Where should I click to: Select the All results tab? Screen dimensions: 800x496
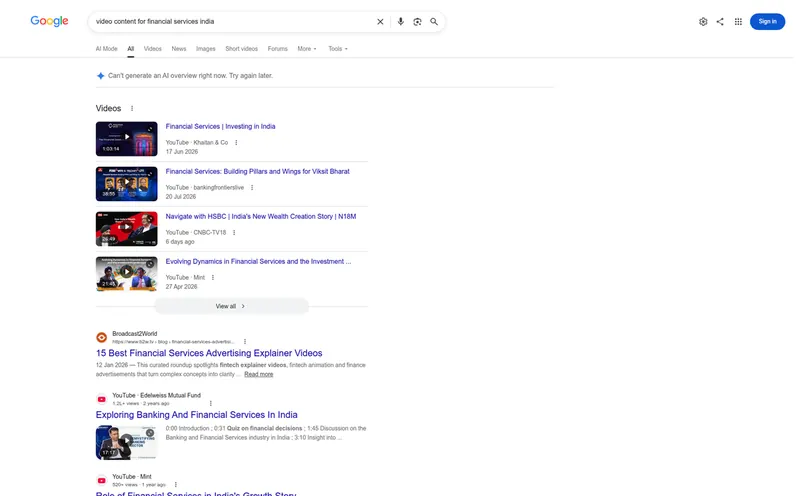click(x=131, y=48)
